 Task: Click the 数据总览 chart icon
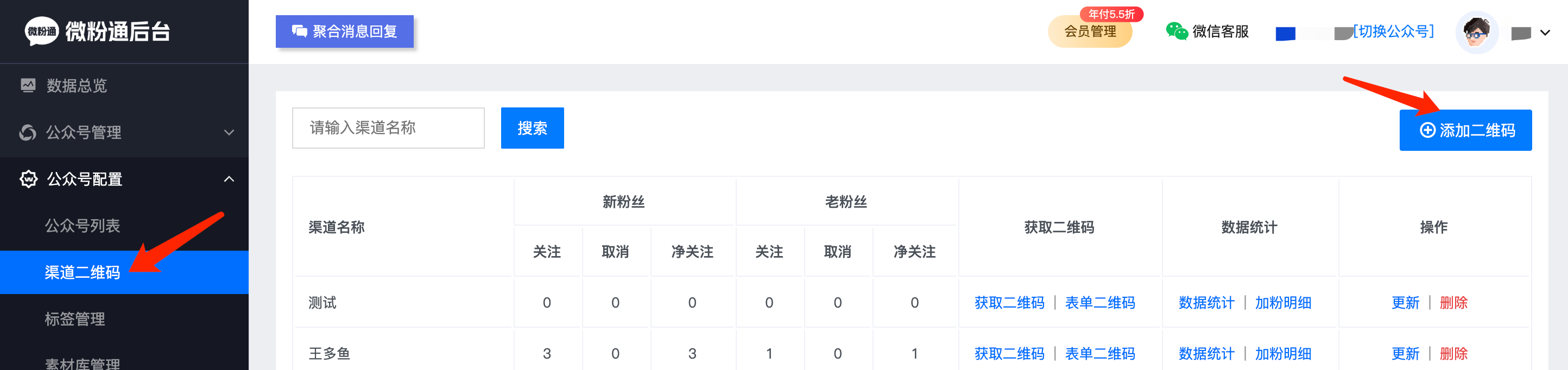(28, 85)
